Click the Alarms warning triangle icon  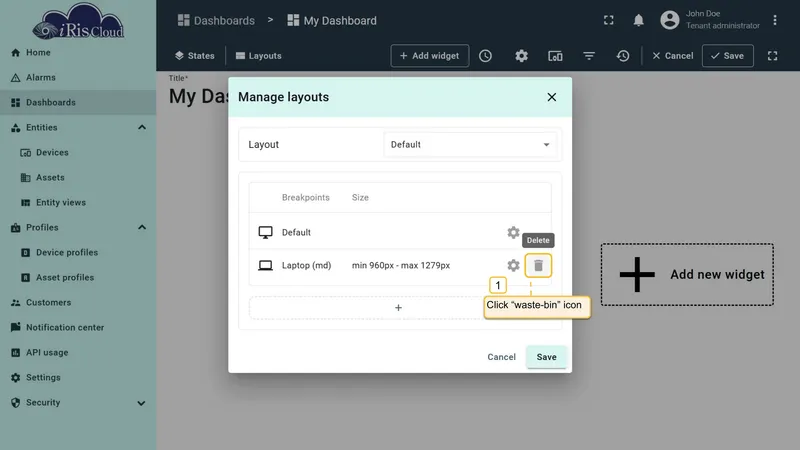click(x=15, y=78)
